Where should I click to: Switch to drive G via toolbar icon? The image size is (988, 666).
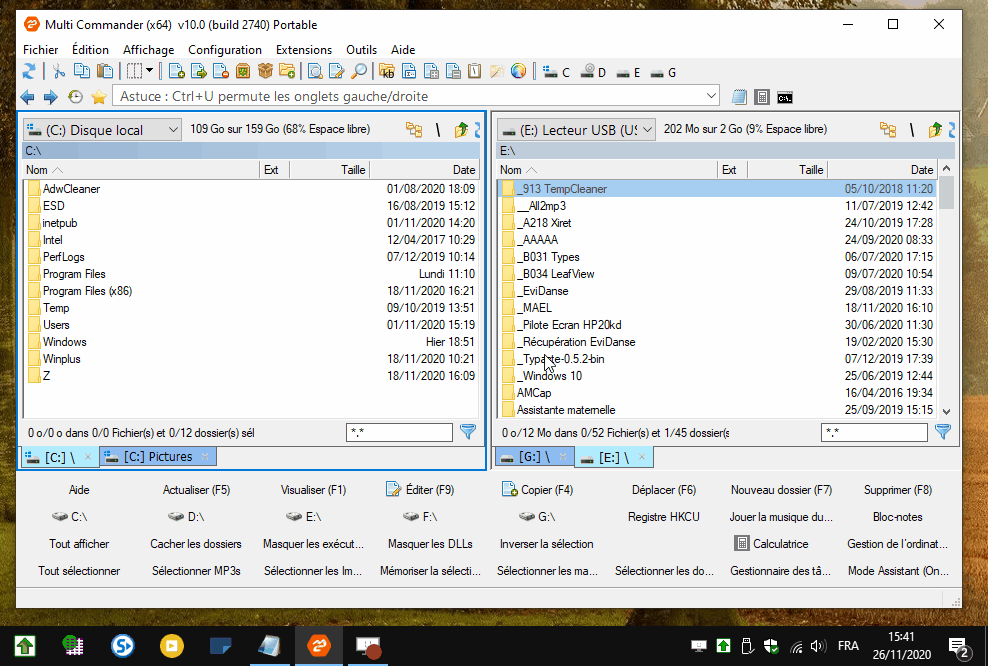click(663, 72)
